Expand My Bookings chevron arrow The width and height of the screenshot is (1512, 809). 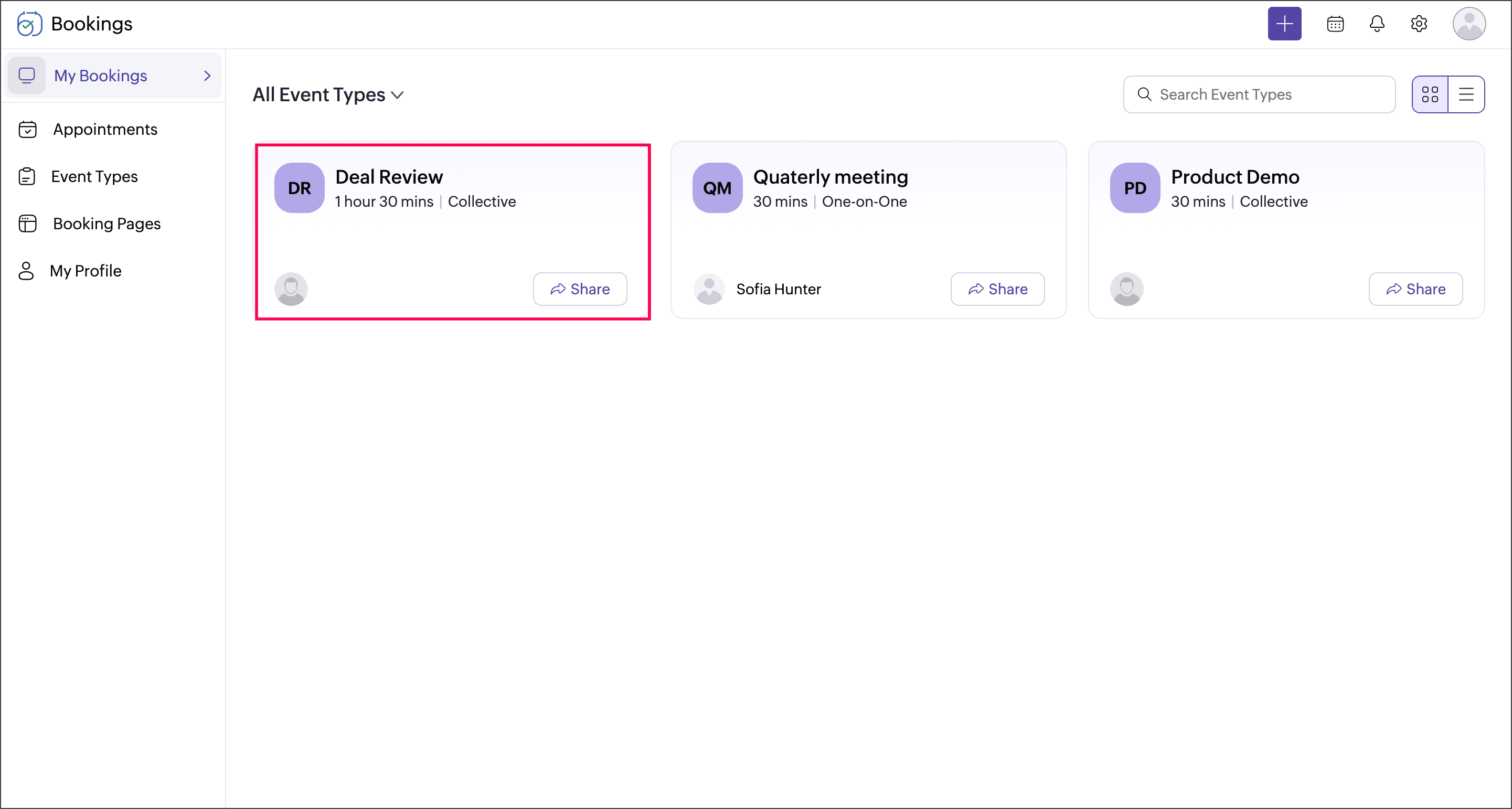pos(207,76)
